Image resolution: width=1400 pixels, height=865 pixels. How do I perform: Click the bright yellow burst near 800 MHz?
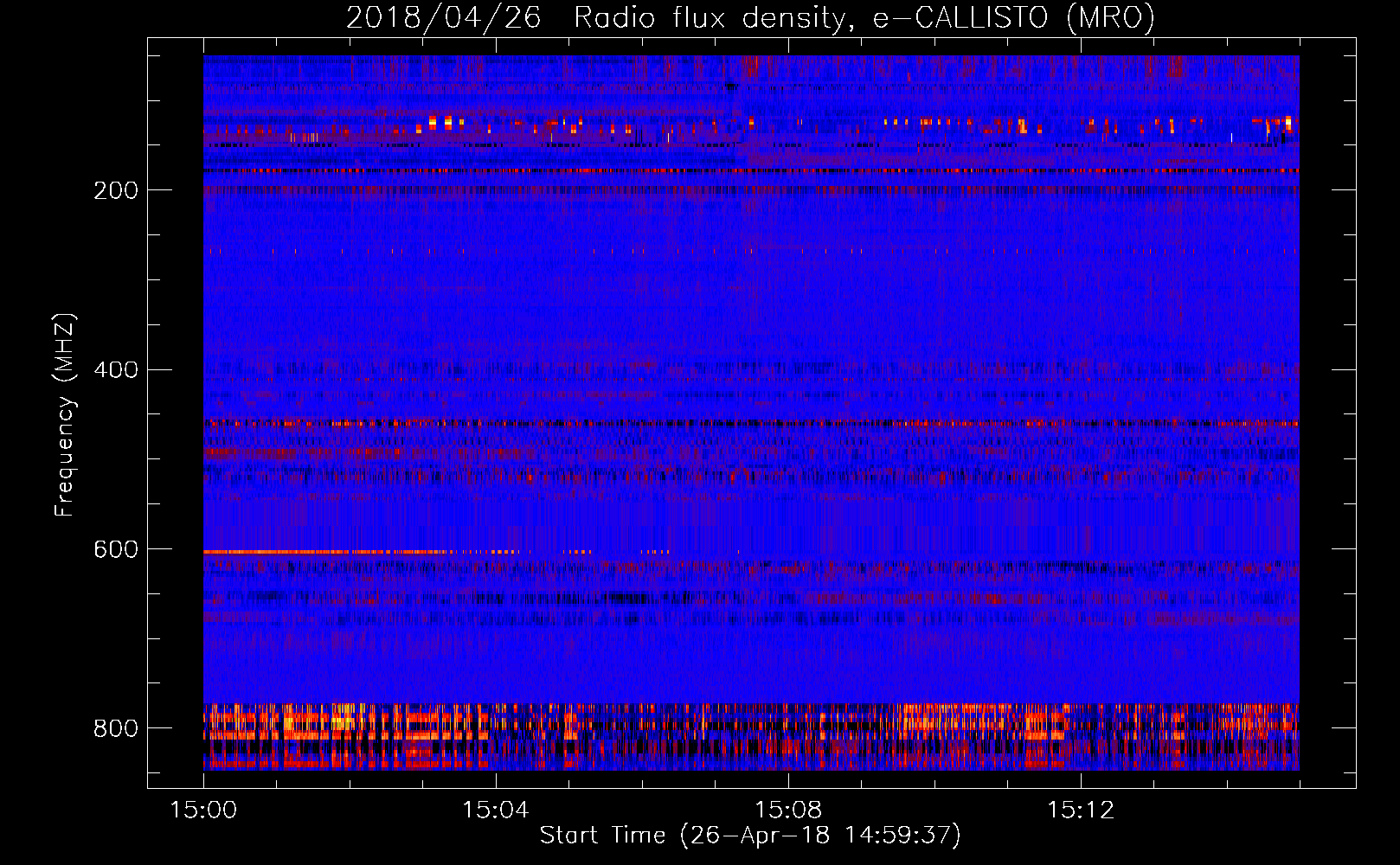click(344, 721)
